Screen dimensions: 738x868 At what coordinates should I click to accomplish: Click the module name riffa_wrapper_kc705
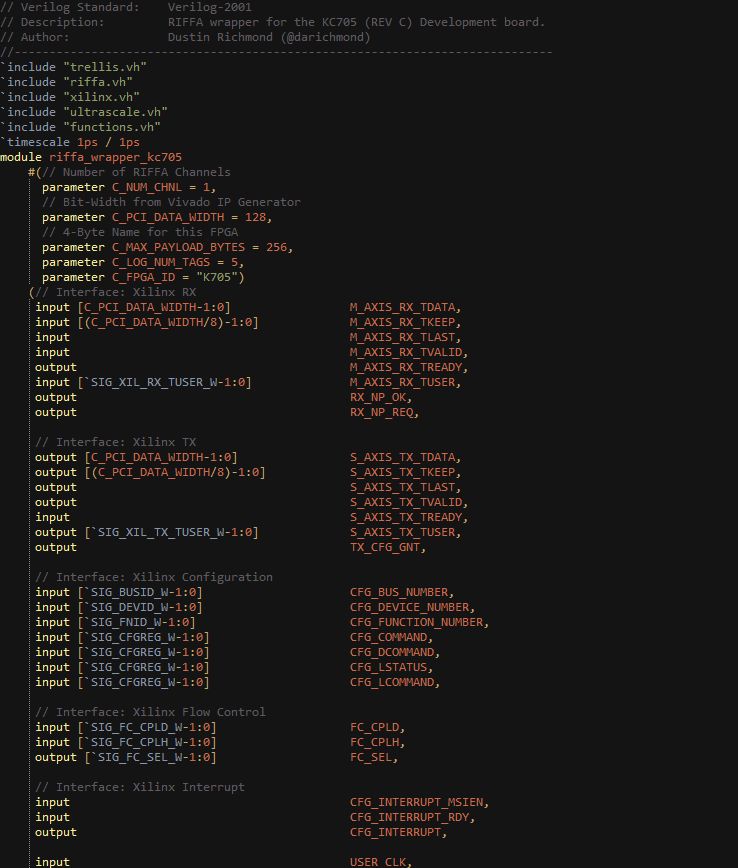pyautogui.click(x=115, y=157)
